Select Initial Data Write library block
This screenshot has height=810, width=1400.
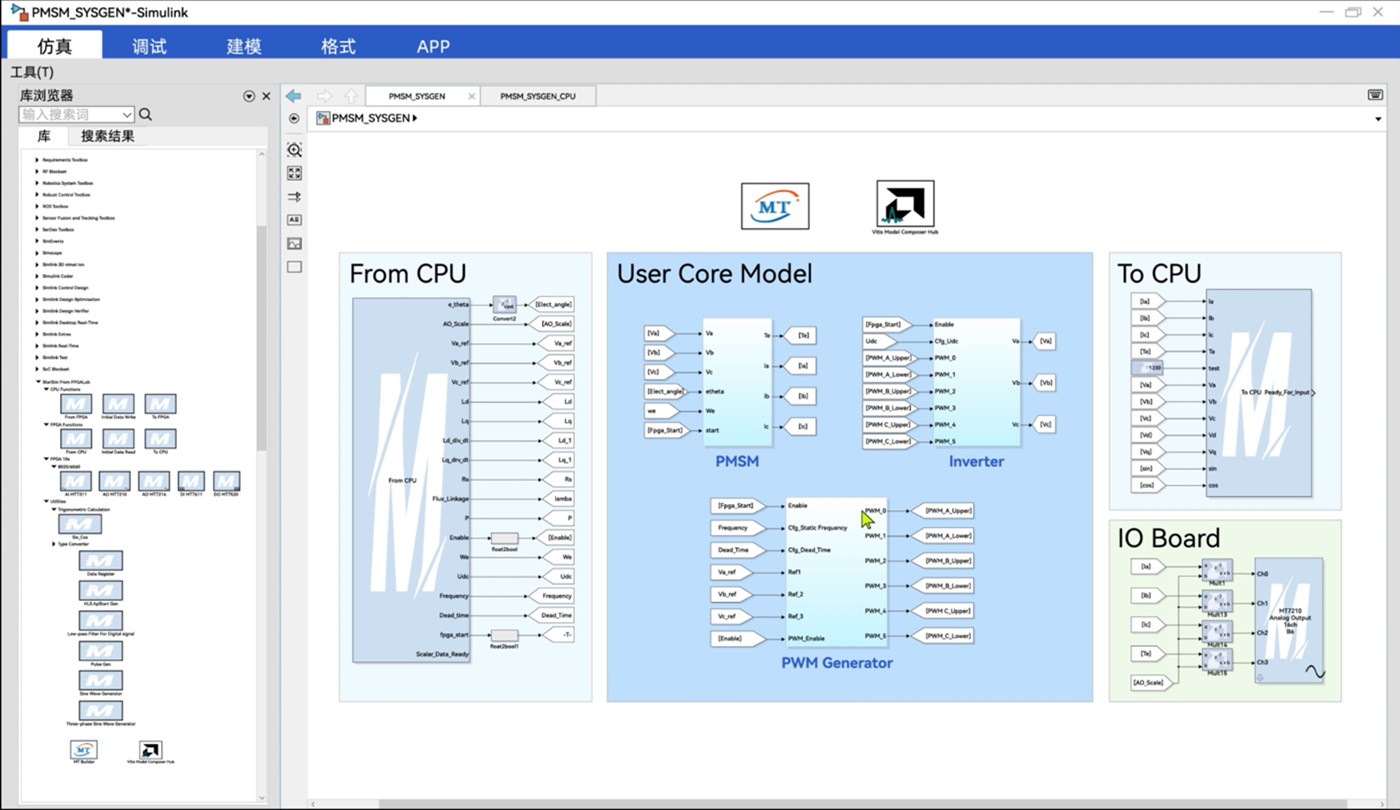click(x=118, y=404)
